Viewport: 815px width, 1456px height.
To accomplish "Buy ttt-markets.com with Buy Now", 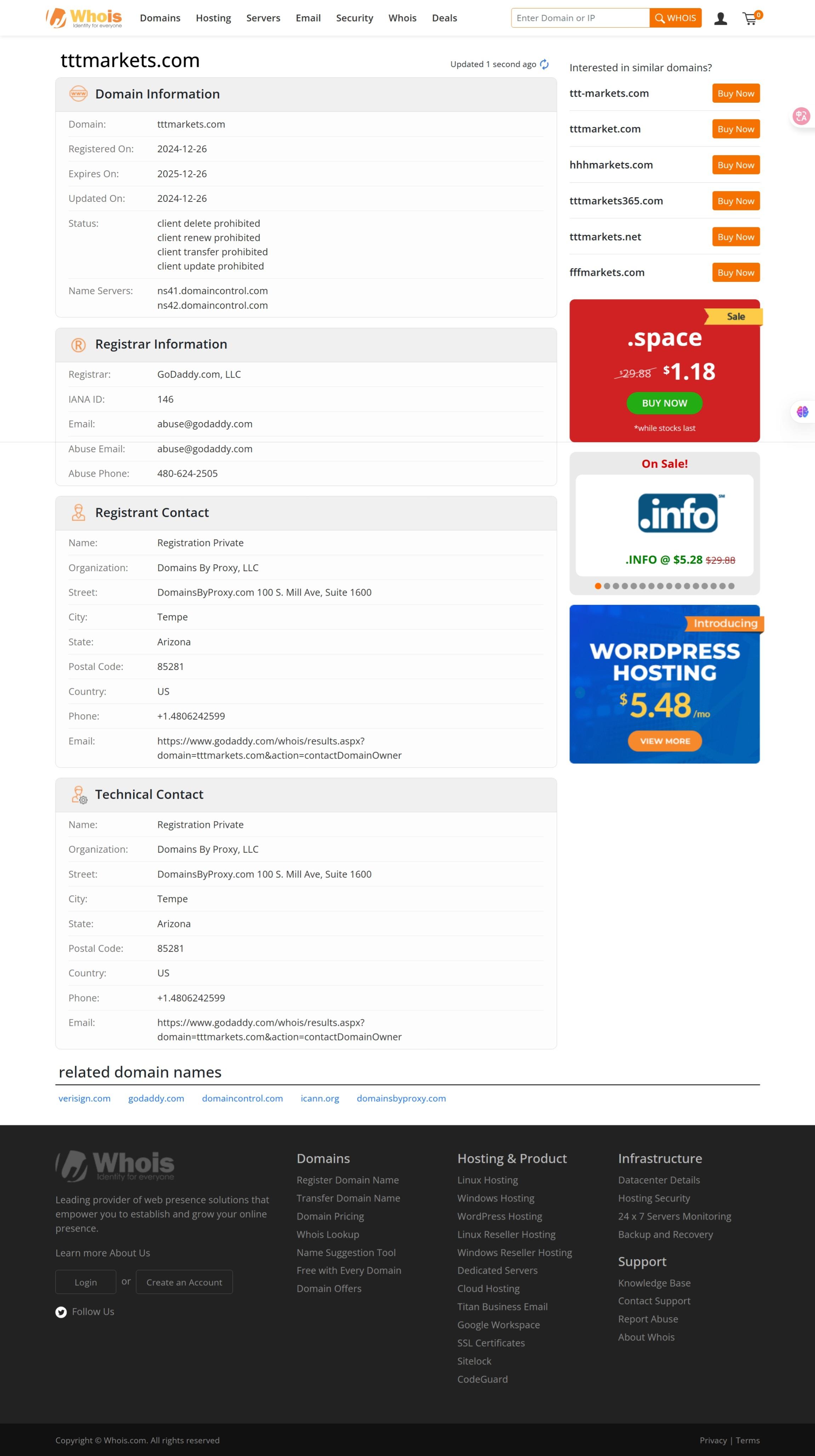I will tap(736, 93).
